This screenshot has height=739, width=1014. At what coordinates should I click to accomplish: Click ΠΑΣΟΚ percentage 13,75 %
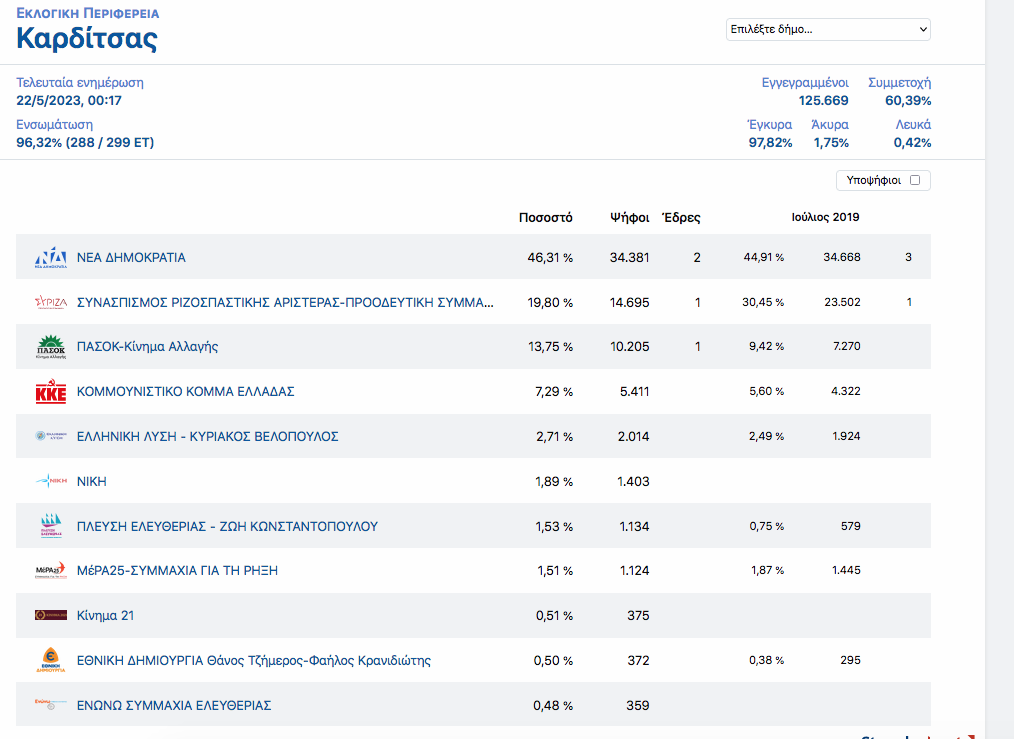click(550, 347)
